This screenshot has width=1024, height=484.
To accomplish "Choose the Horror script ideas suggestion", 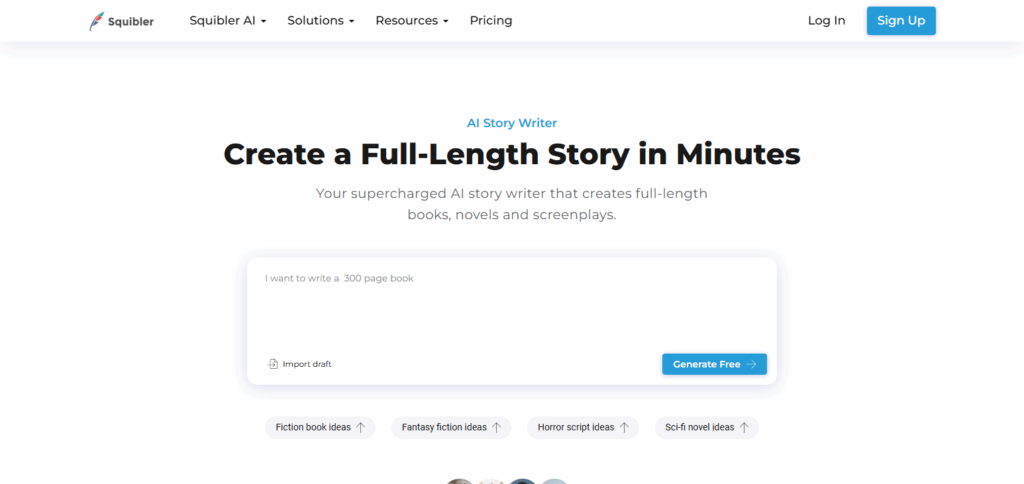I will tap(583, 427).
